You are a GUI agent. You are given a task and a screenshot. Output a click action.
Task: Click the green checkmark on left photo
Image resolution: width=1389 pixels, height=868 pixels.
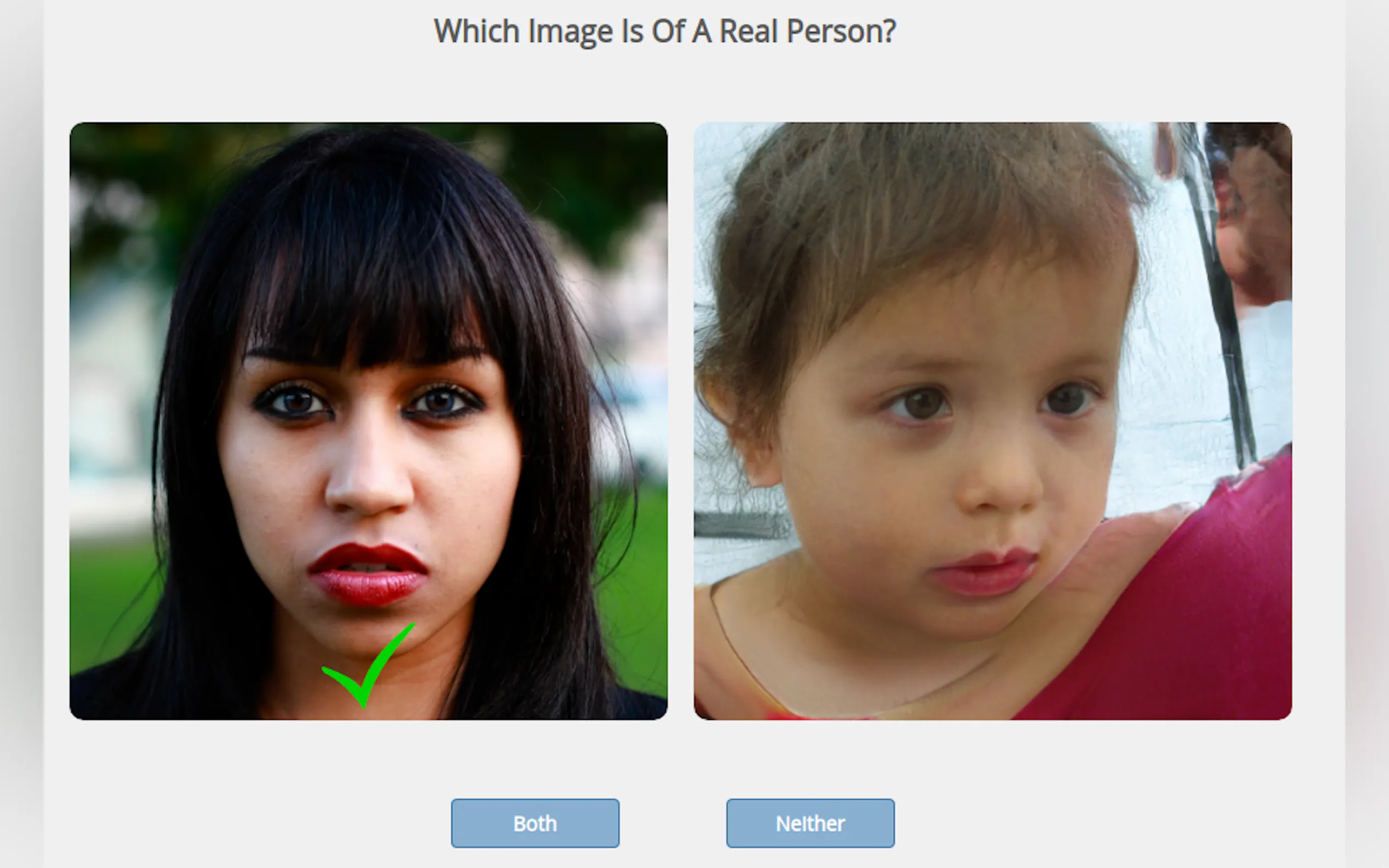pos(367,666)
